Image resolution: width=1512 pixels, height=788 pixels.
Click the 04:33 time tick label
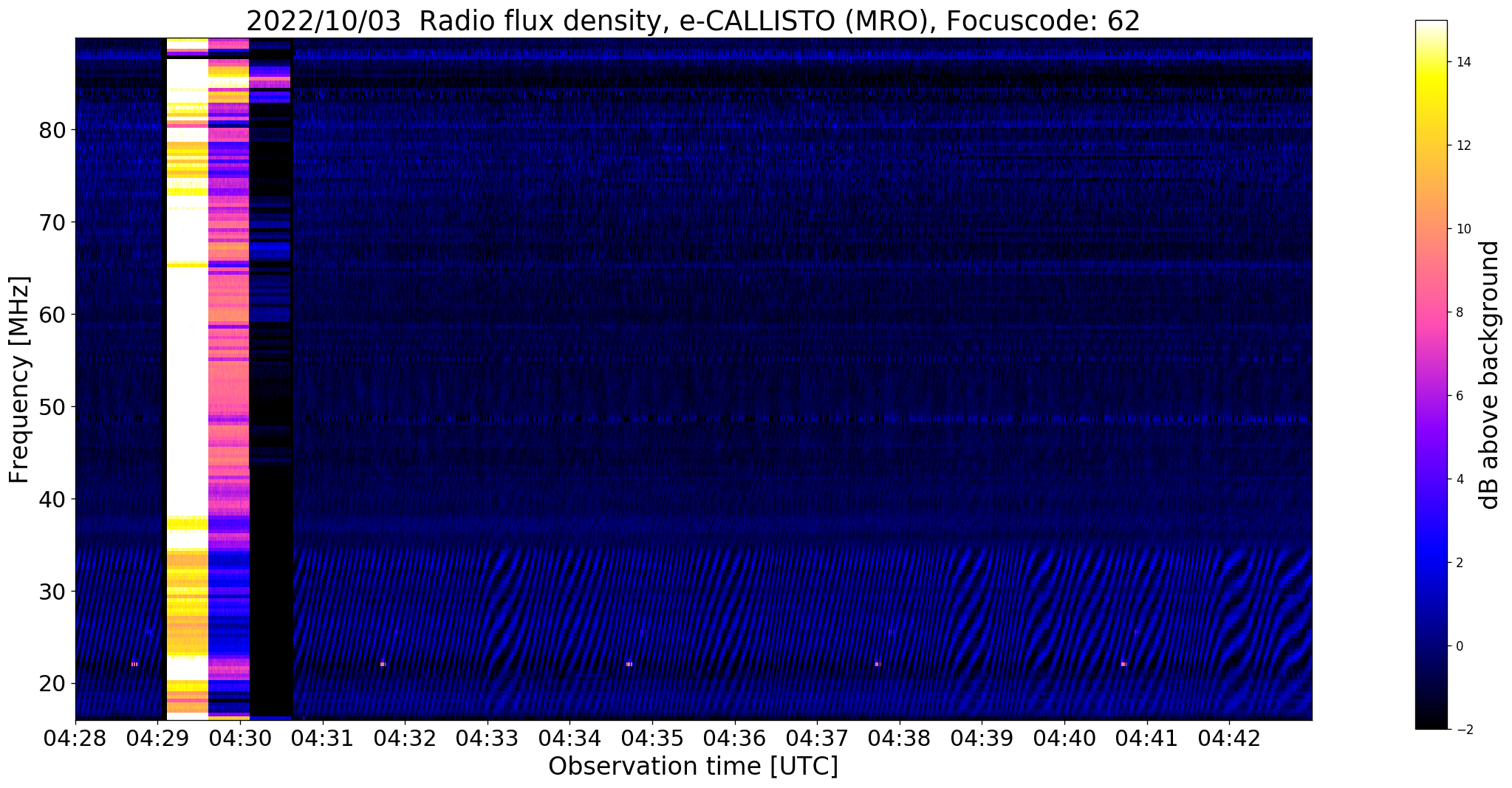(488, 738)
